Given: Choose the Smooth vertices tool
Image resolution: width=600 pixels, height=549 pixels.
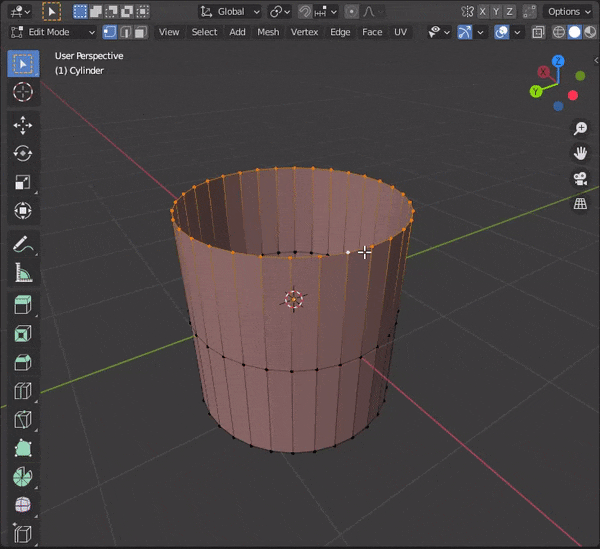Looking at the screenshot, I should click(23, 505).
